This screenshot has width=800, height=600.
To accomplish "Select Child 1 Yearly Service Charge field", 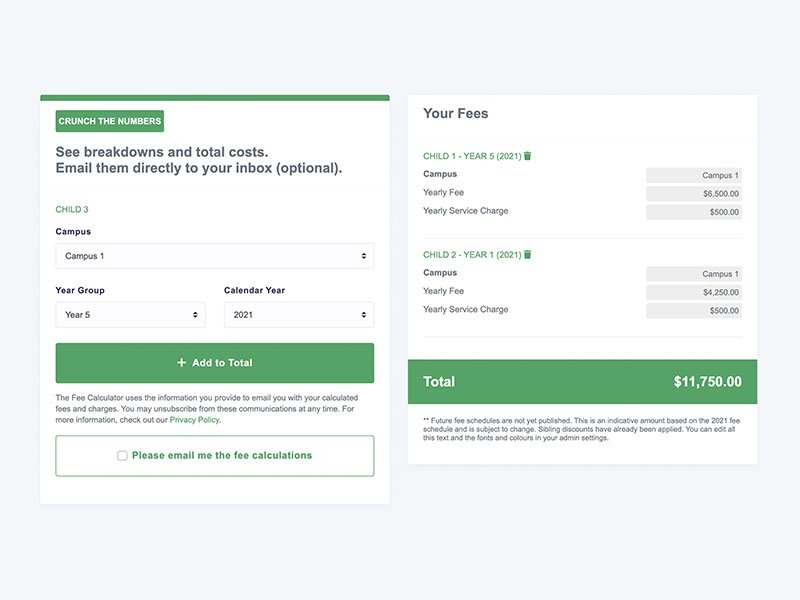I will coord(694,212).
